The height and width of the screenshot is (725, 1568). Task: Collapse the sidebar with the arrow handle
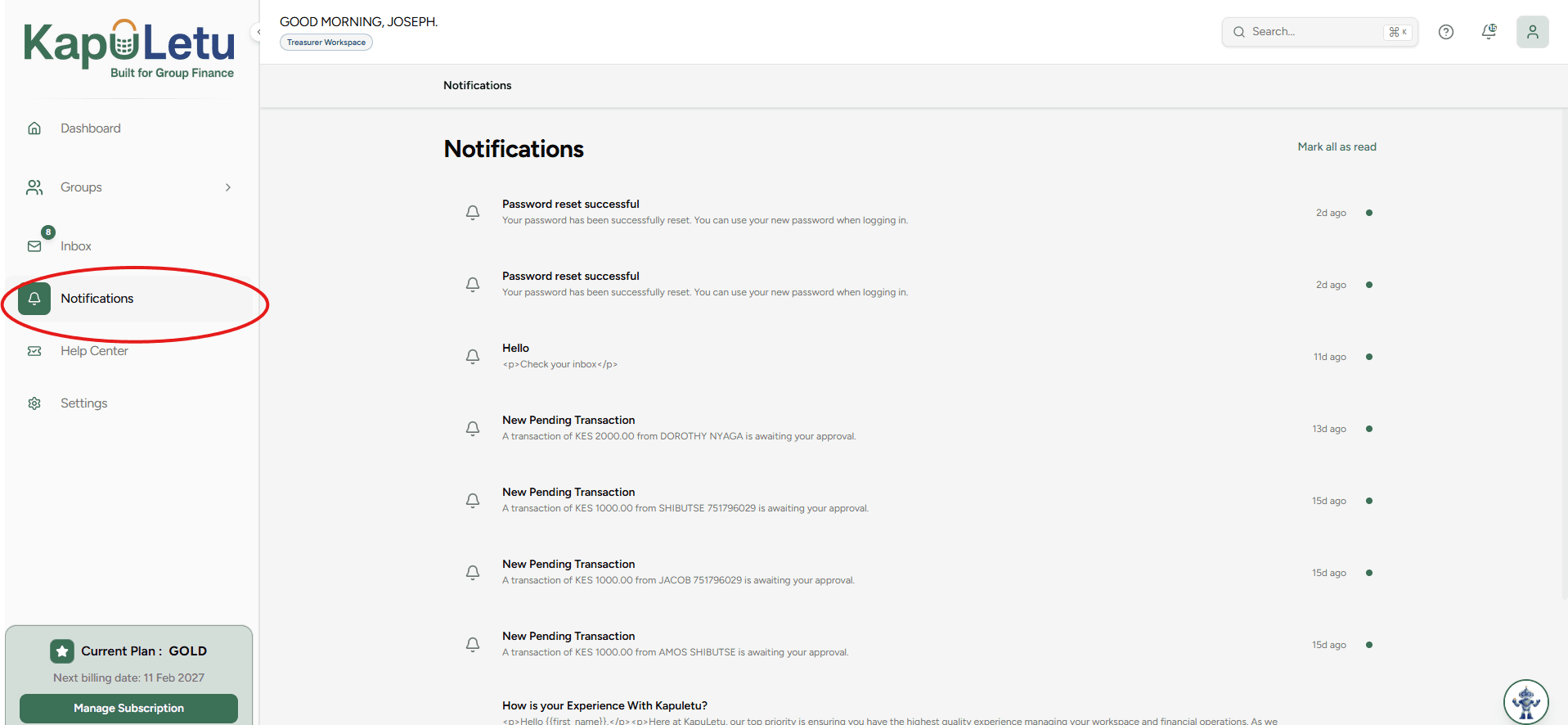[258, 32]
